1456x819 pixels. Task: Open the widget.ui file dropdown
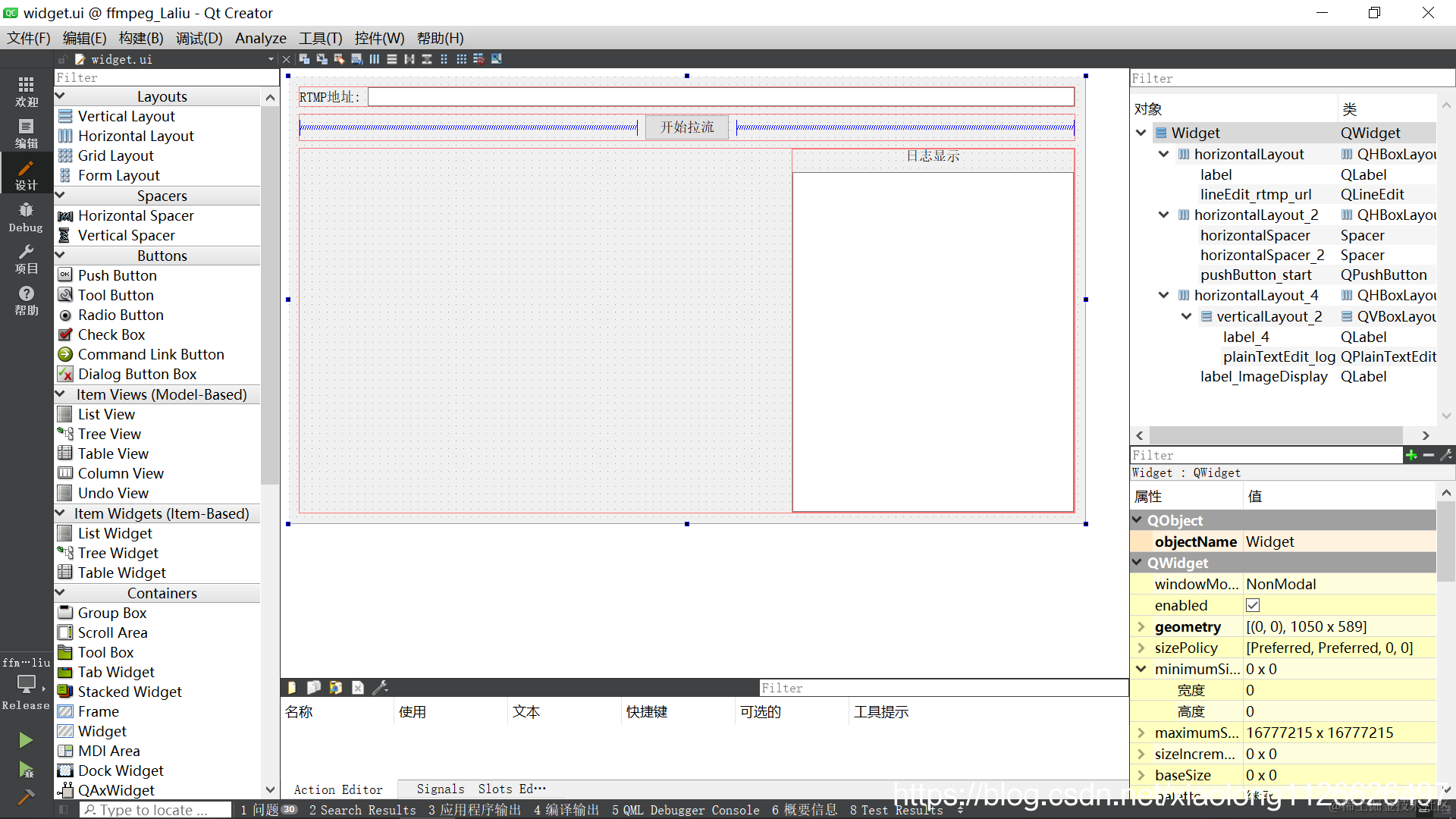point(271,59)
